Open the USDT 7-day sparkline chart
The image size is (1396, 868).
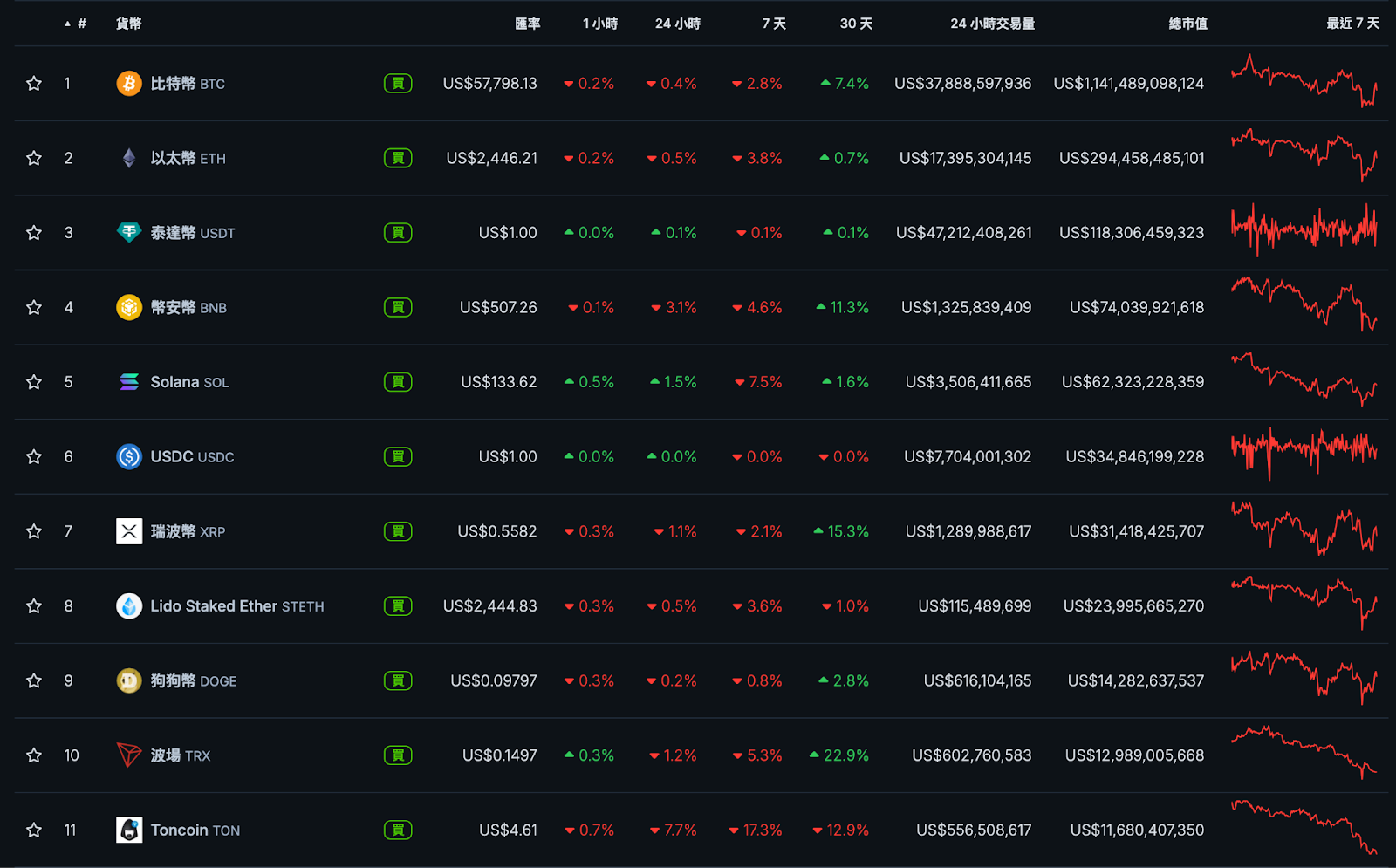(1304, 229)
